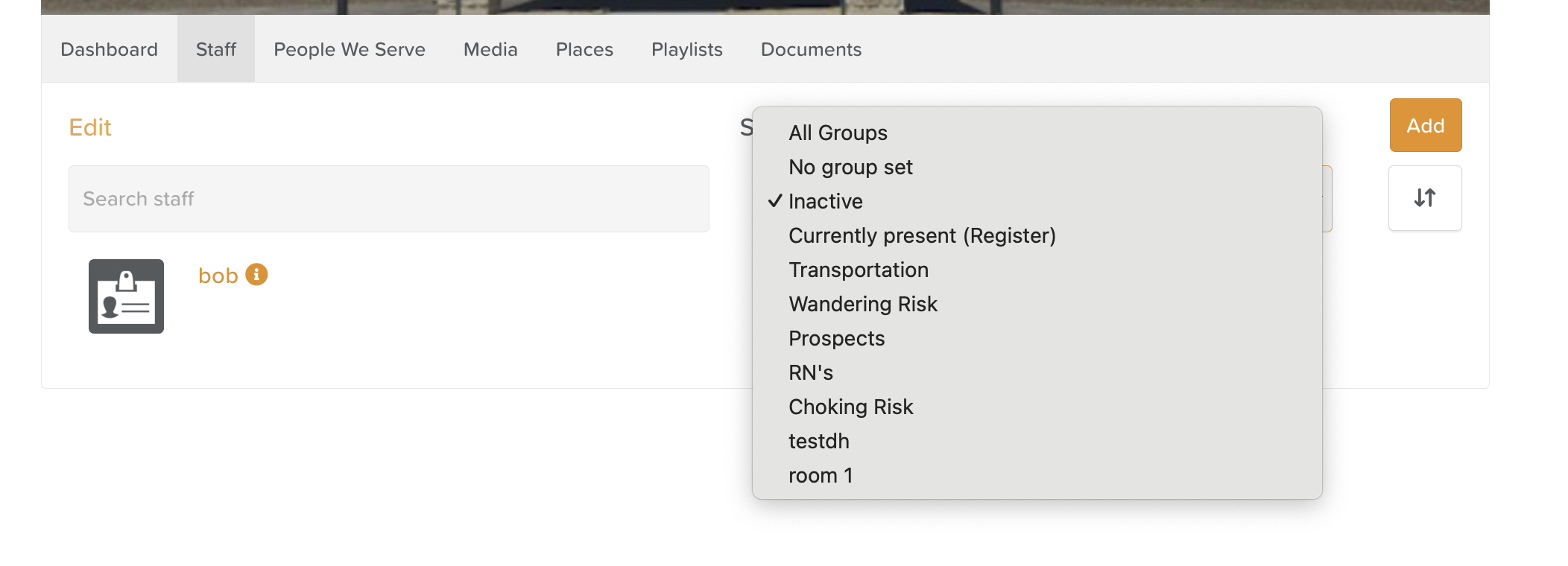Choose the Wandering Risk group
This screenshot has height=566, width=1568.
[x=863, y=304]
